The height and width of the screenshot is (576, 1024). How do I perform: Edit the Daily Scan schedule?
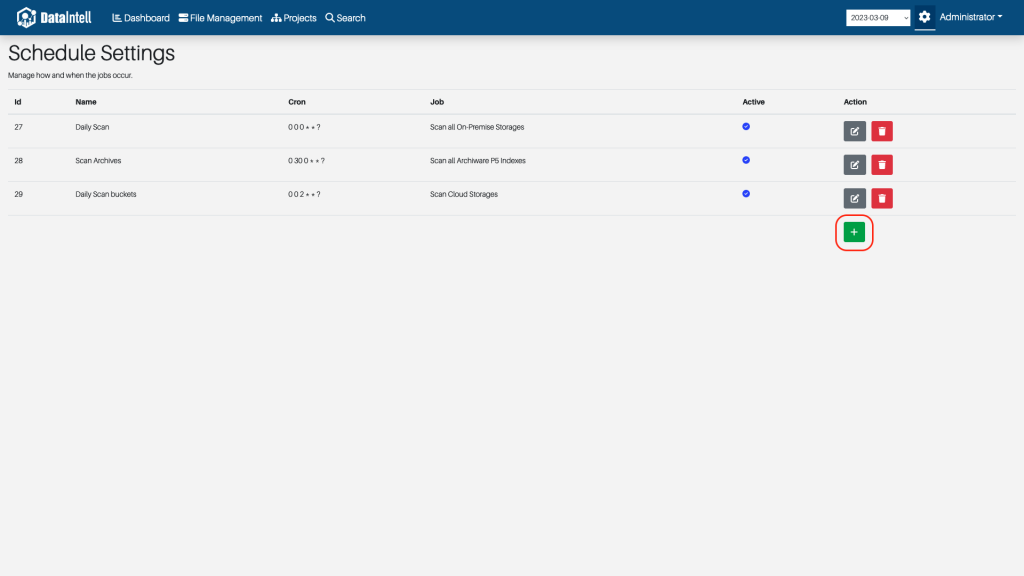click(x=854, y=131)
